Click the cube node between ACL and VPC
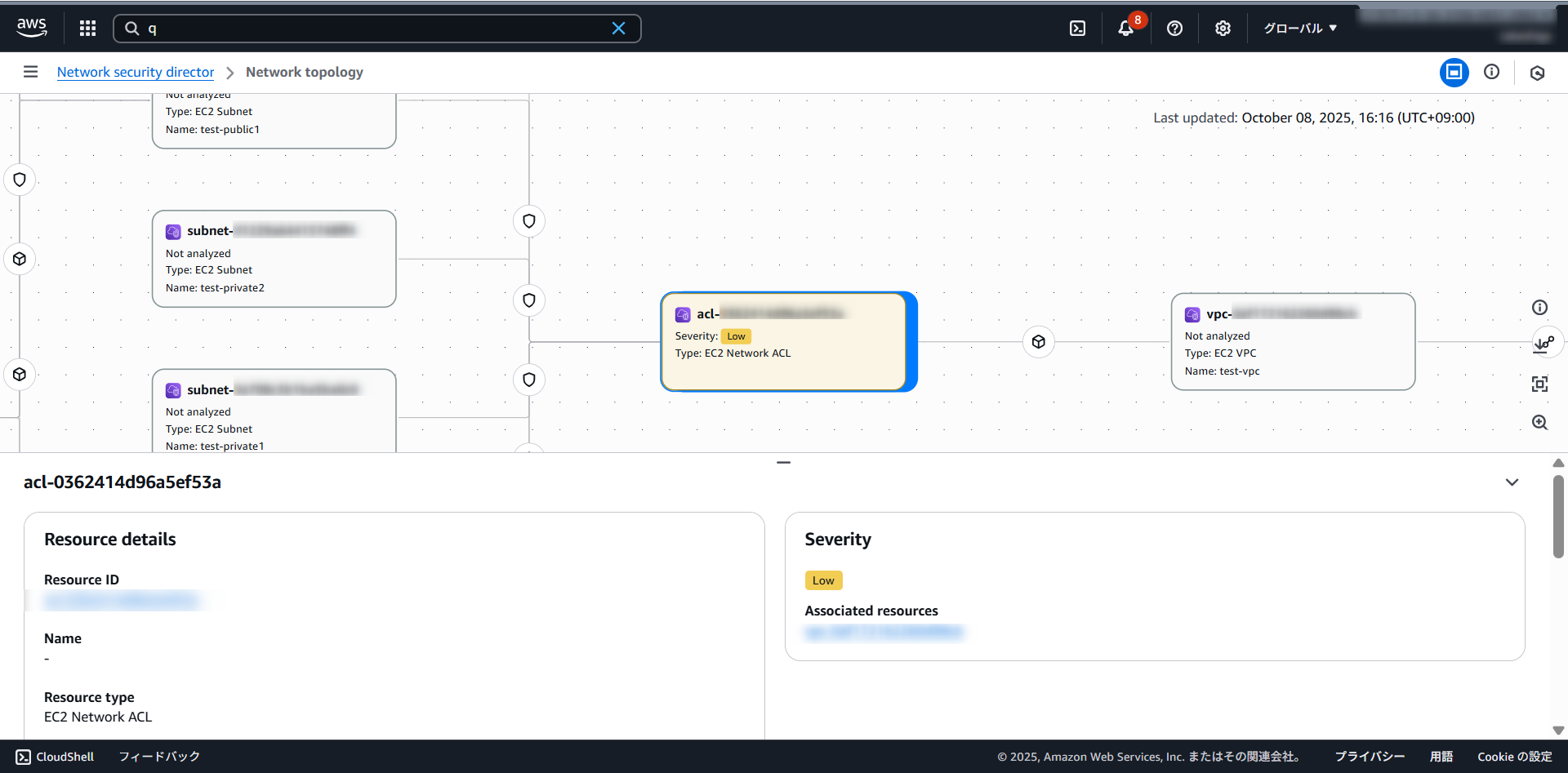Viewport: 1568px width, 773px height. coord(1038,342)
